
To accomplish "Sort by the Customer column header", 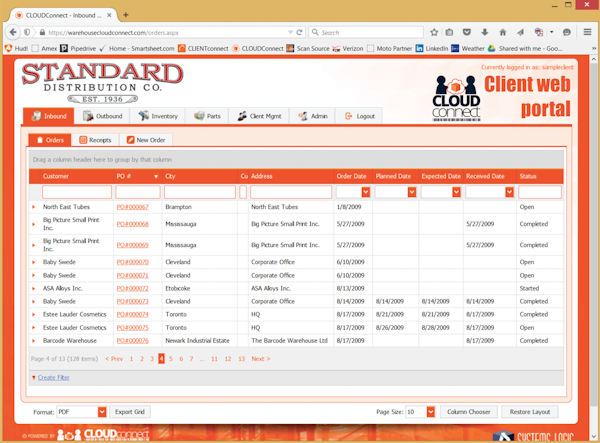I will click(56, 176).
